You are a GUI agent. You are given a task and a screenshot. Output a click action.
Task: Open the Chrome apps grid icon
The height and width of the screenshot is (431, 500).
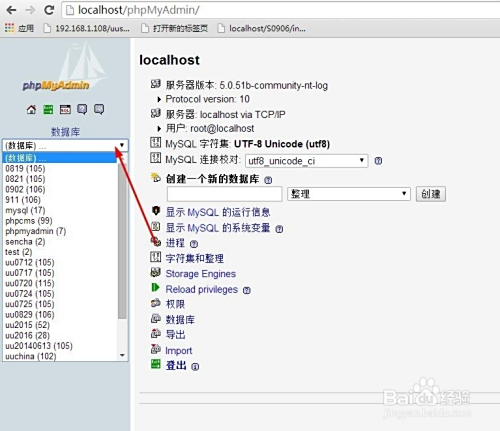[x=9, y=28]
